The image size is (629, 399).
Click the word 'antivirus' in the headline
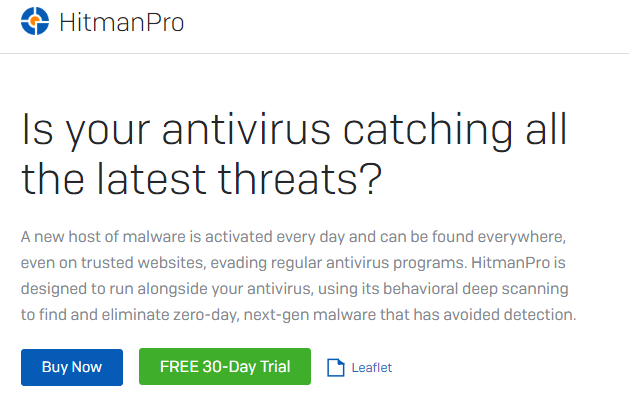tap(246, 130)
